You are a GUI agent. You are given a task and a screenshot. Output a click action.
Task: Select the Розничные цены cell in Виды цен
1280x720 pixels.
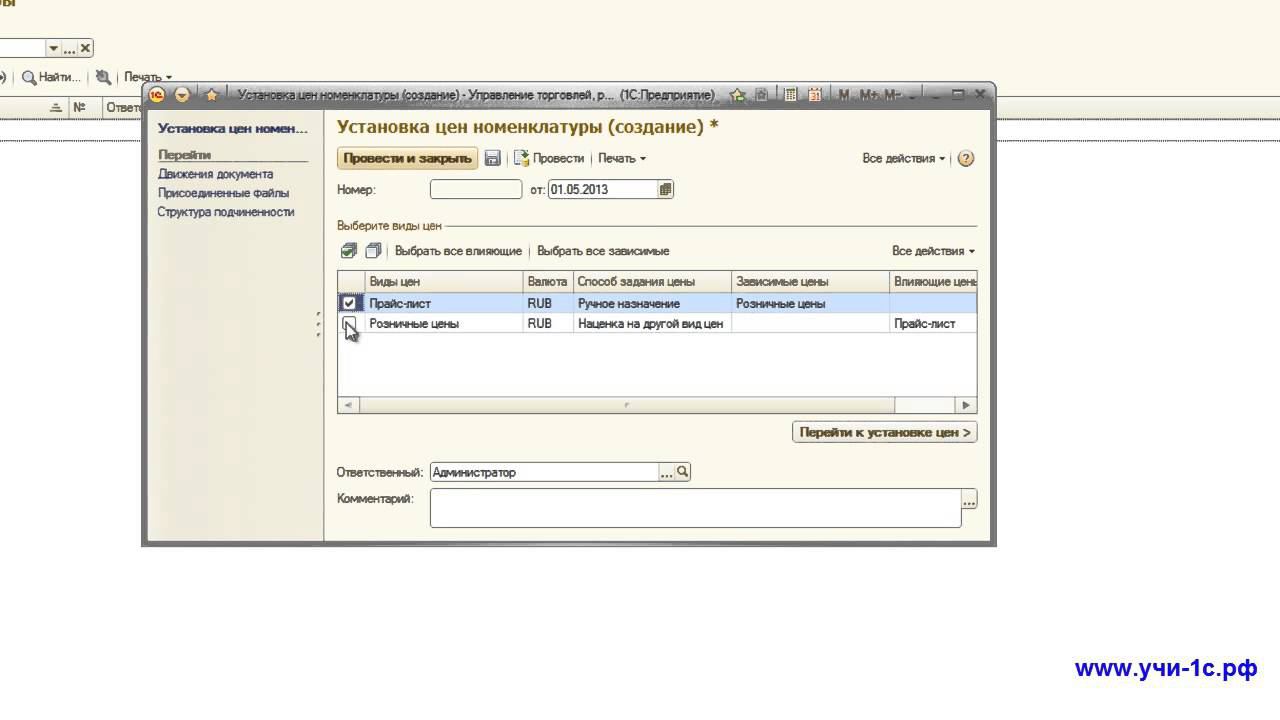(444, 323)
